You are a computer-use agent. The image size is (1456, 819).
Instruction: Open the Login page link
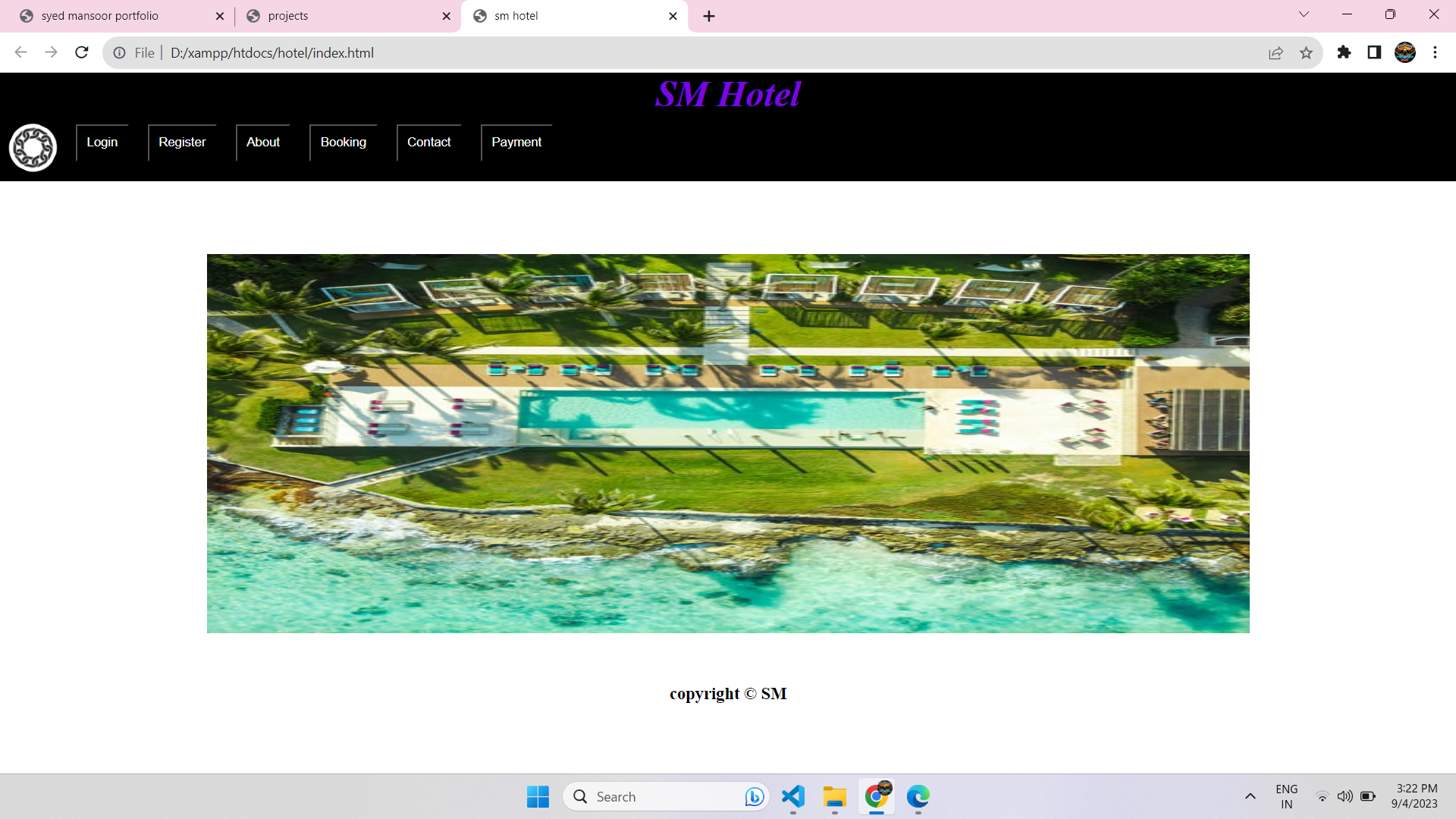tap(102, 143)
